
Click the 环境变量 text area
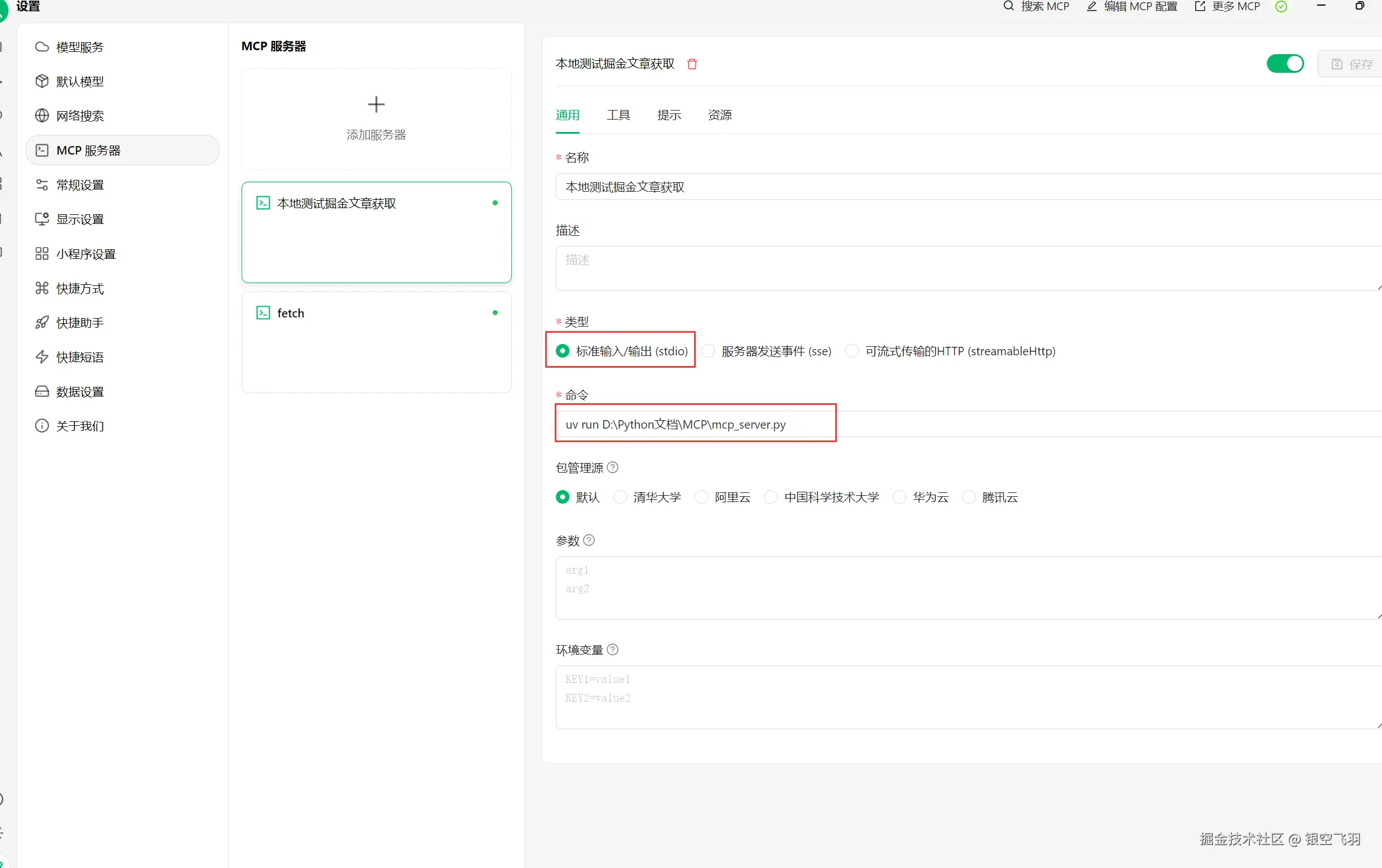(969, 697)
